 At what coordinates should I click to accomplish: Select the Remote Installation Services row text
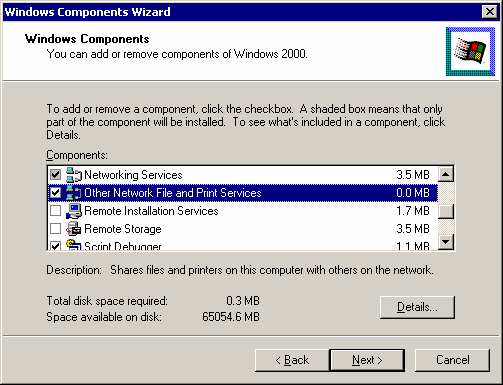pos(151,211)
